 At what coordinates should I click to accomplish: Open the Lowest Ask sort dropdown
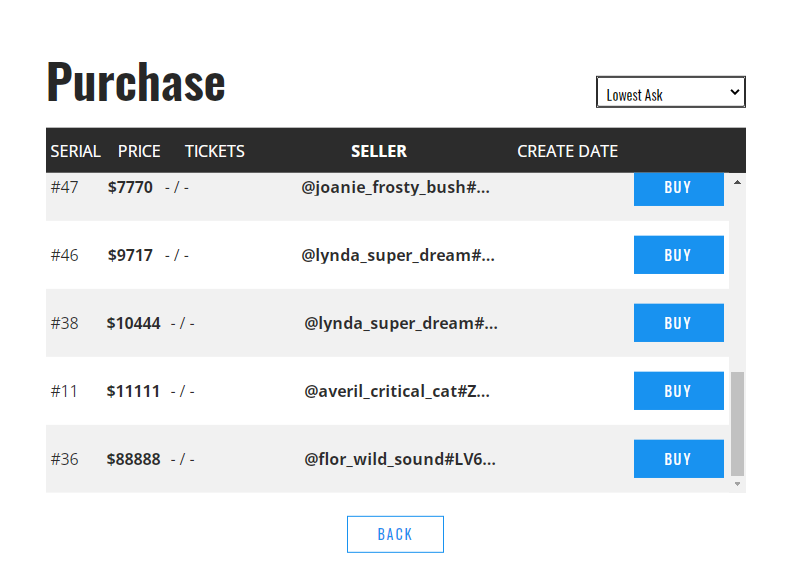[670, 93]
